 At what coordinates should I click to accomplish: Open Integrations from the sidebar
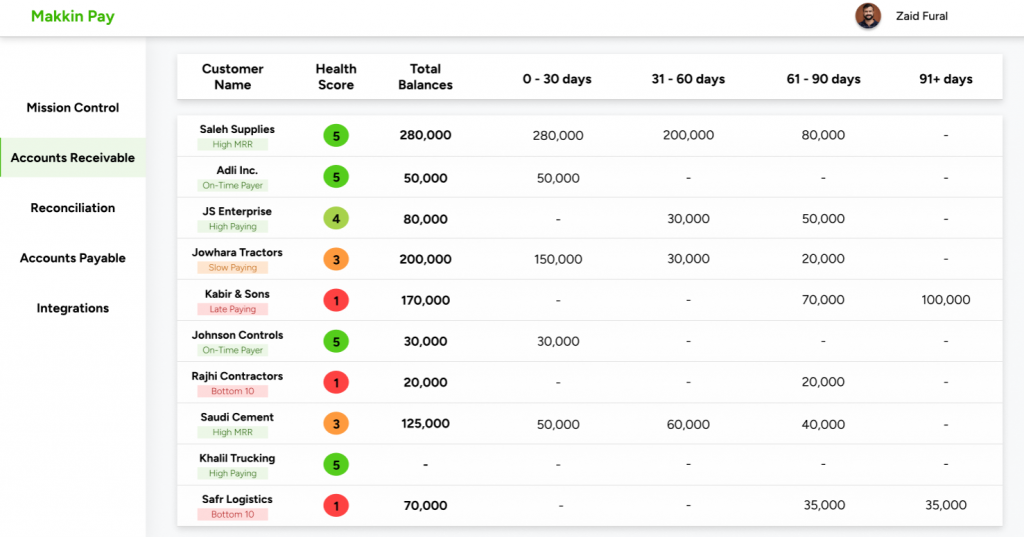73,308
